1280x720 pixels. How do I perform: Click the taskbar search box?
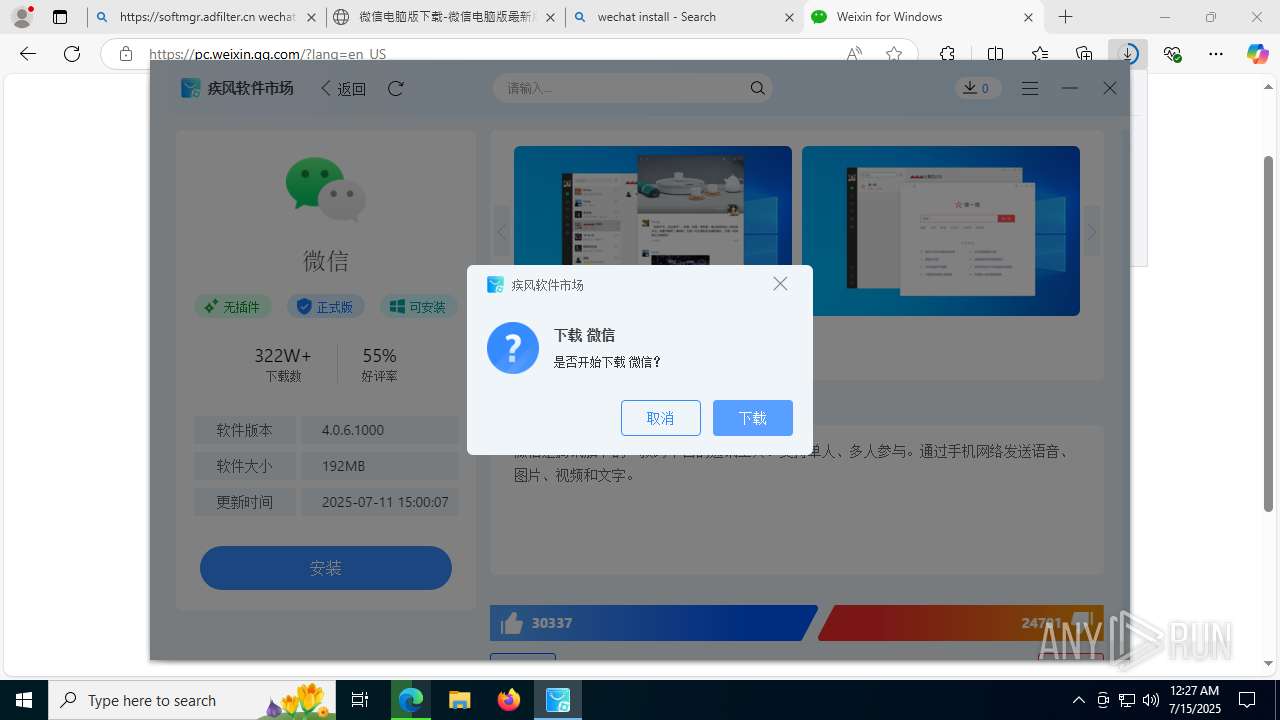point(192,700)
